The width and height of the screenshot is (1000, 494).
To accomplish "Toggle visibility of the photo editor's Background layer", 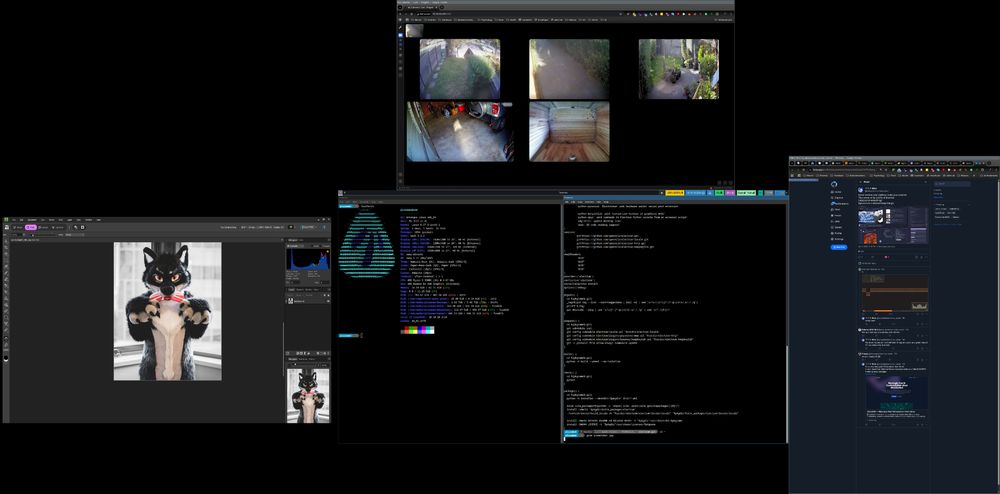I will tap(327, 301).
